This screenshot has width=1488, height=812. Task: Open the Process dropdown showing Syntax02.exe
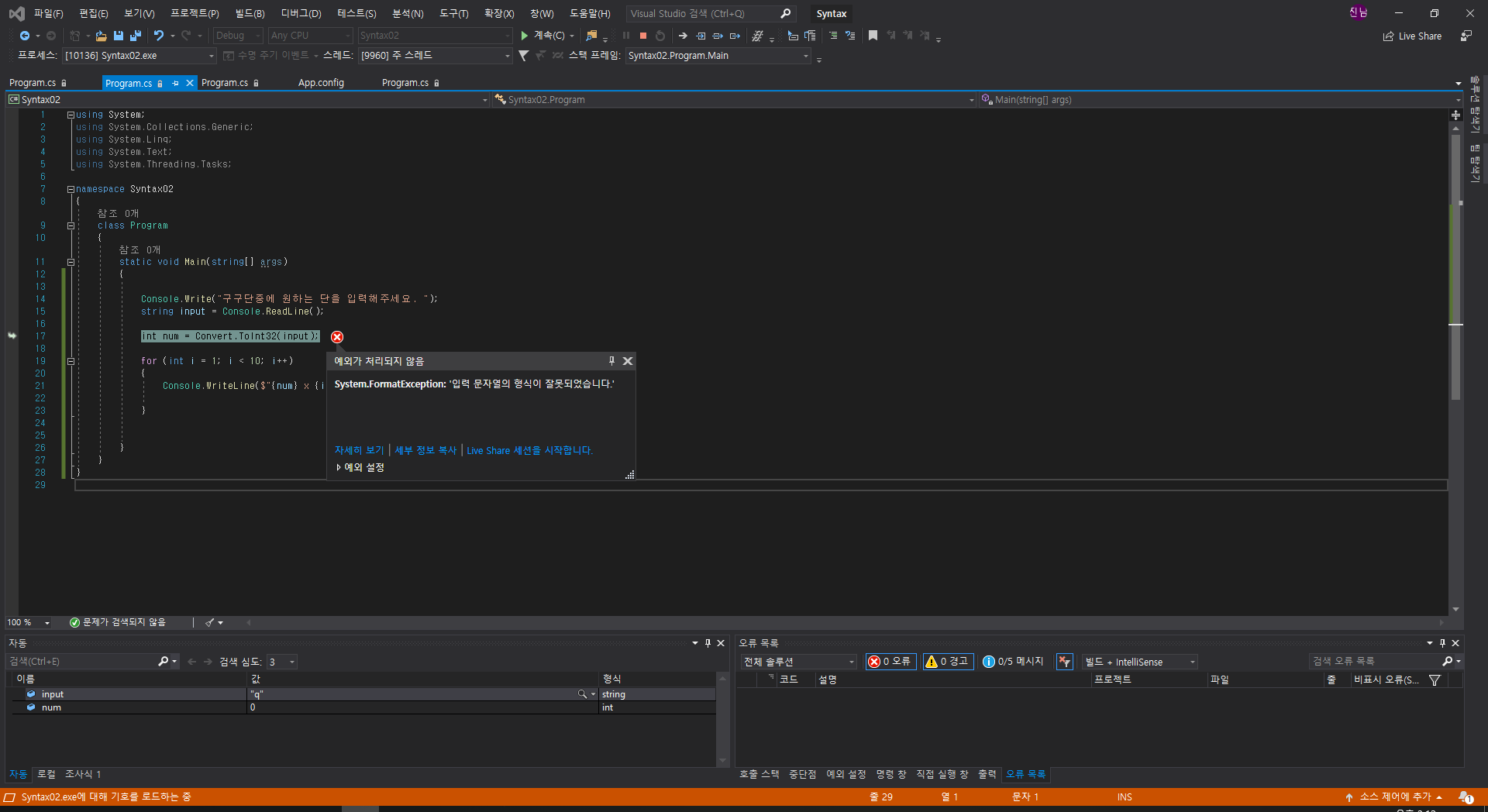139,56
